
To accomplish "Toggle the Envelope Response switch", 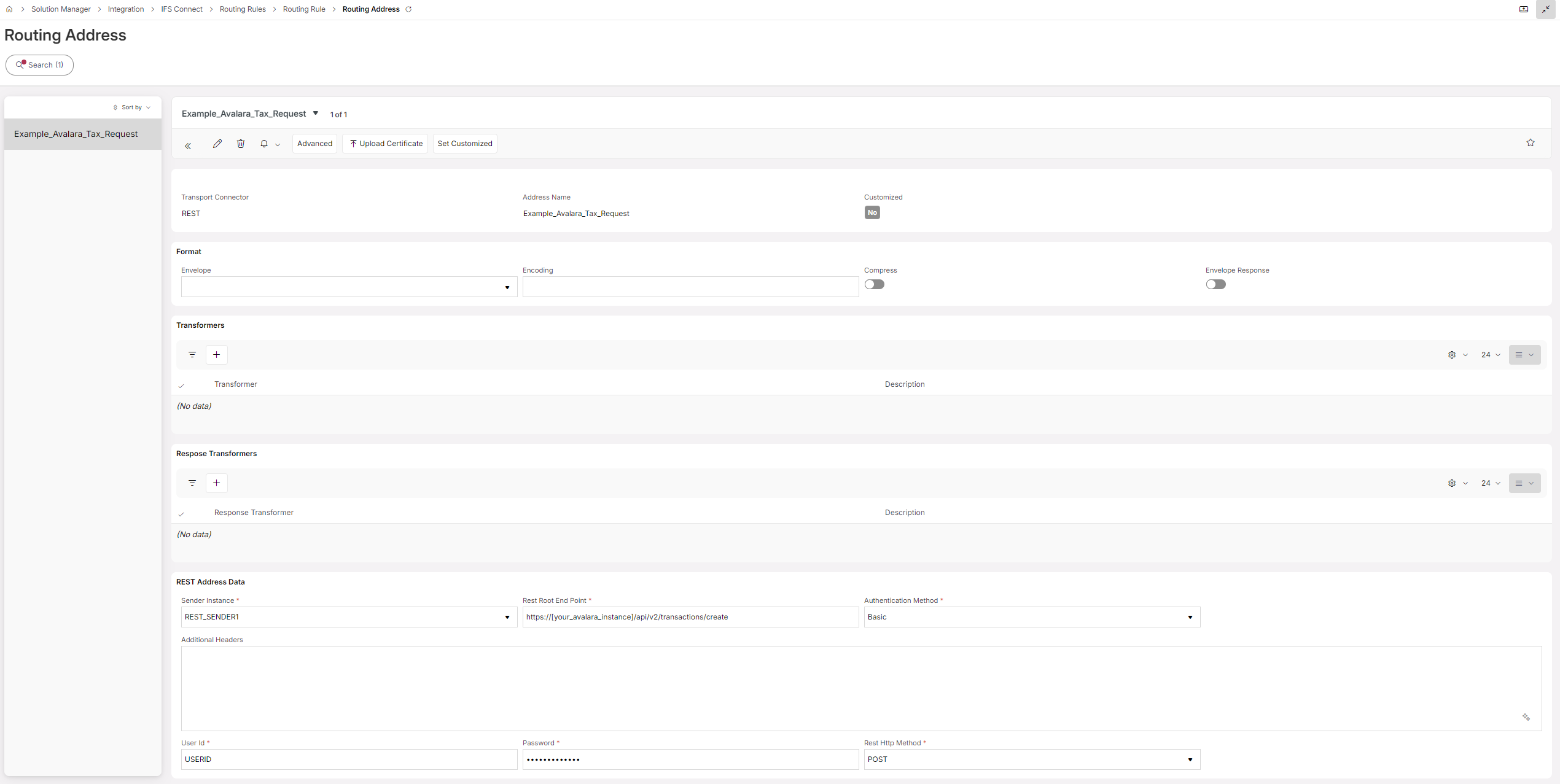I will [1216, 284].
